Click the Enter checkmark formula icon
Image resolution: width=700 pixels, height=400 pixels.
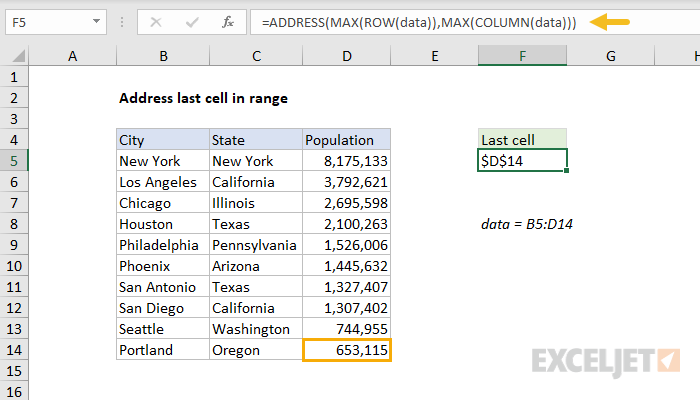coord(192,22)
